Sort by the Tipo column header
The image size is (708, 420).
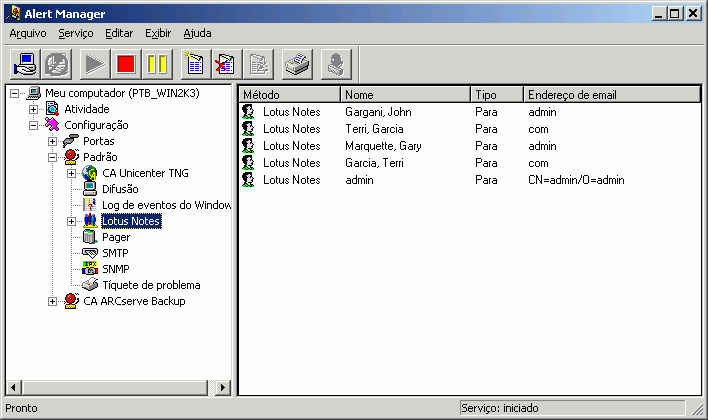[x=497, y=95]
